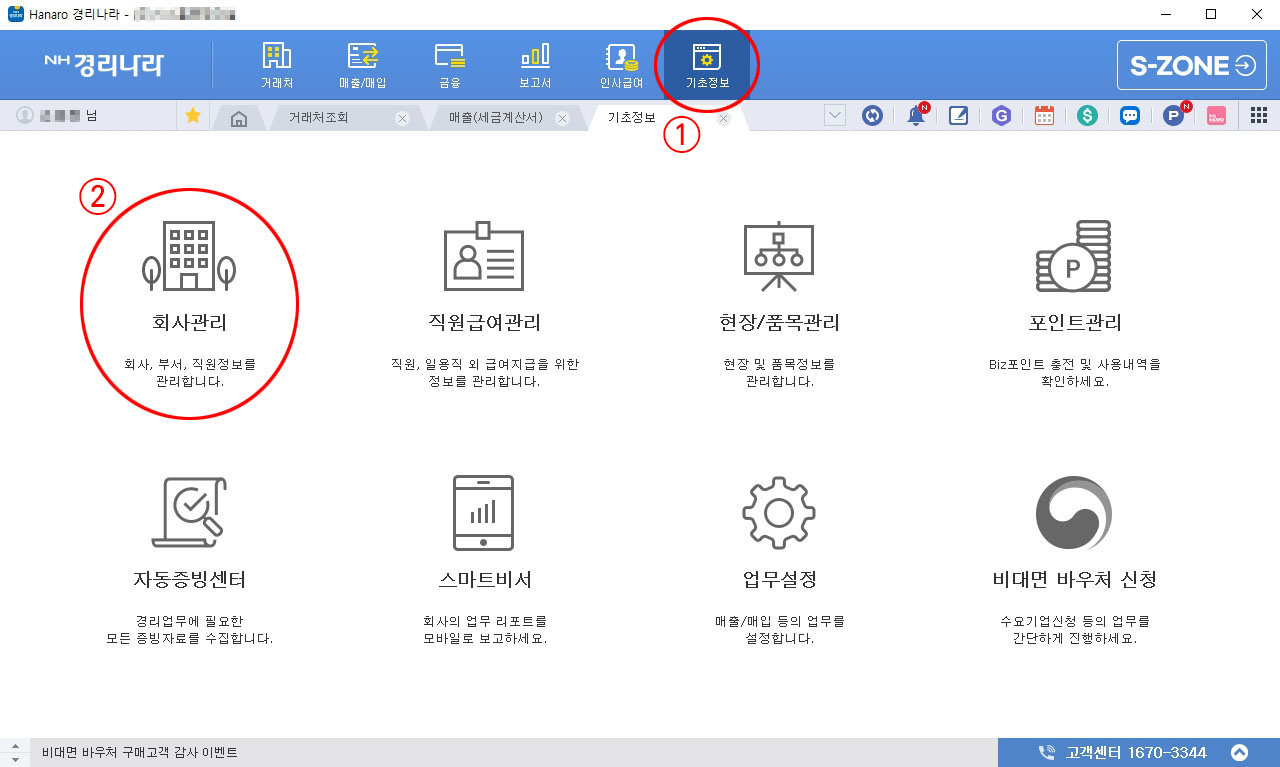Expand the bottom-right up chevron button
This screenshot has height=767, width=1280.
point(1239,752)
